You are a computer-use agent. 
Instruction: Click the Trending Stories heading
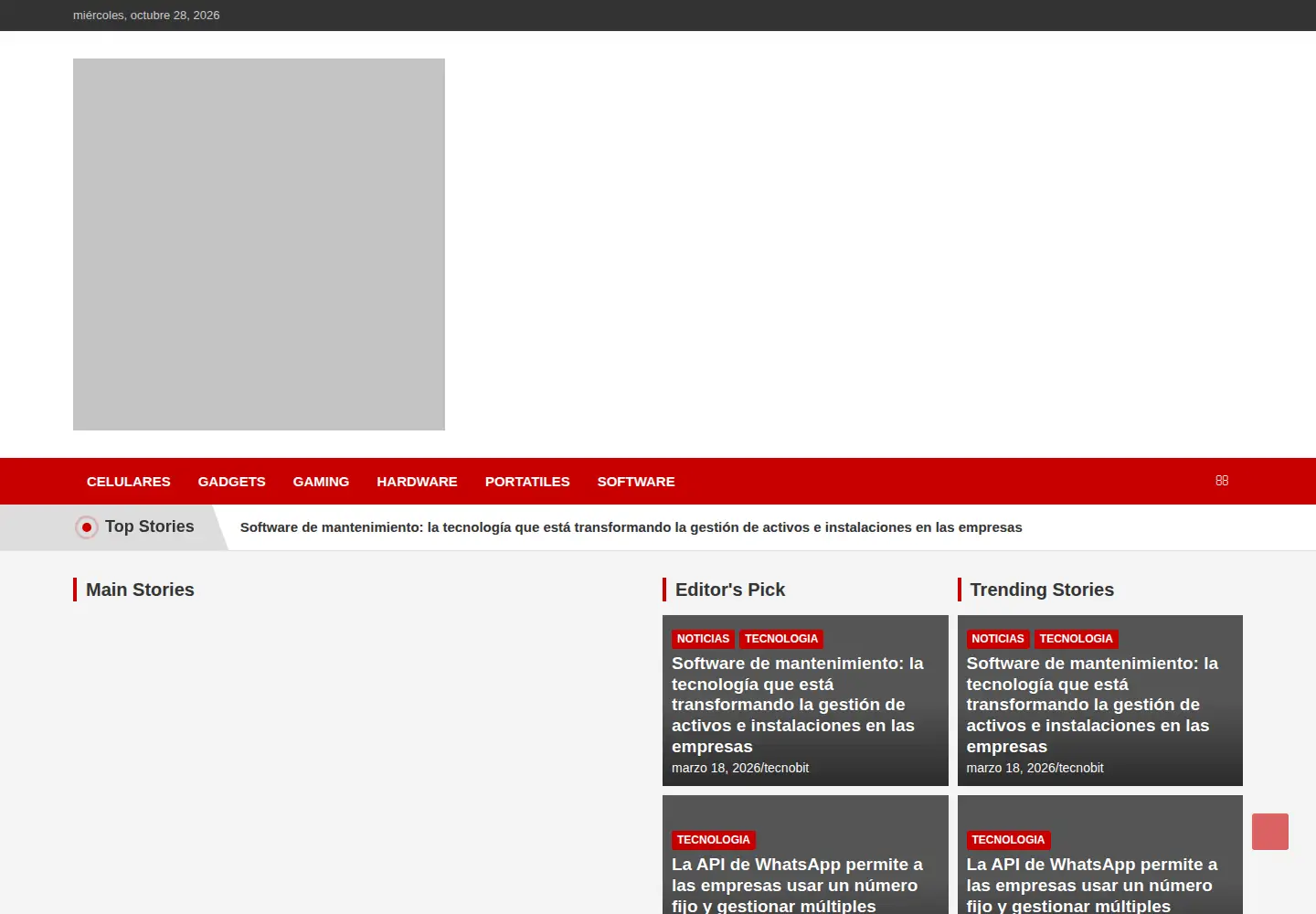(x=1042, y=590)
